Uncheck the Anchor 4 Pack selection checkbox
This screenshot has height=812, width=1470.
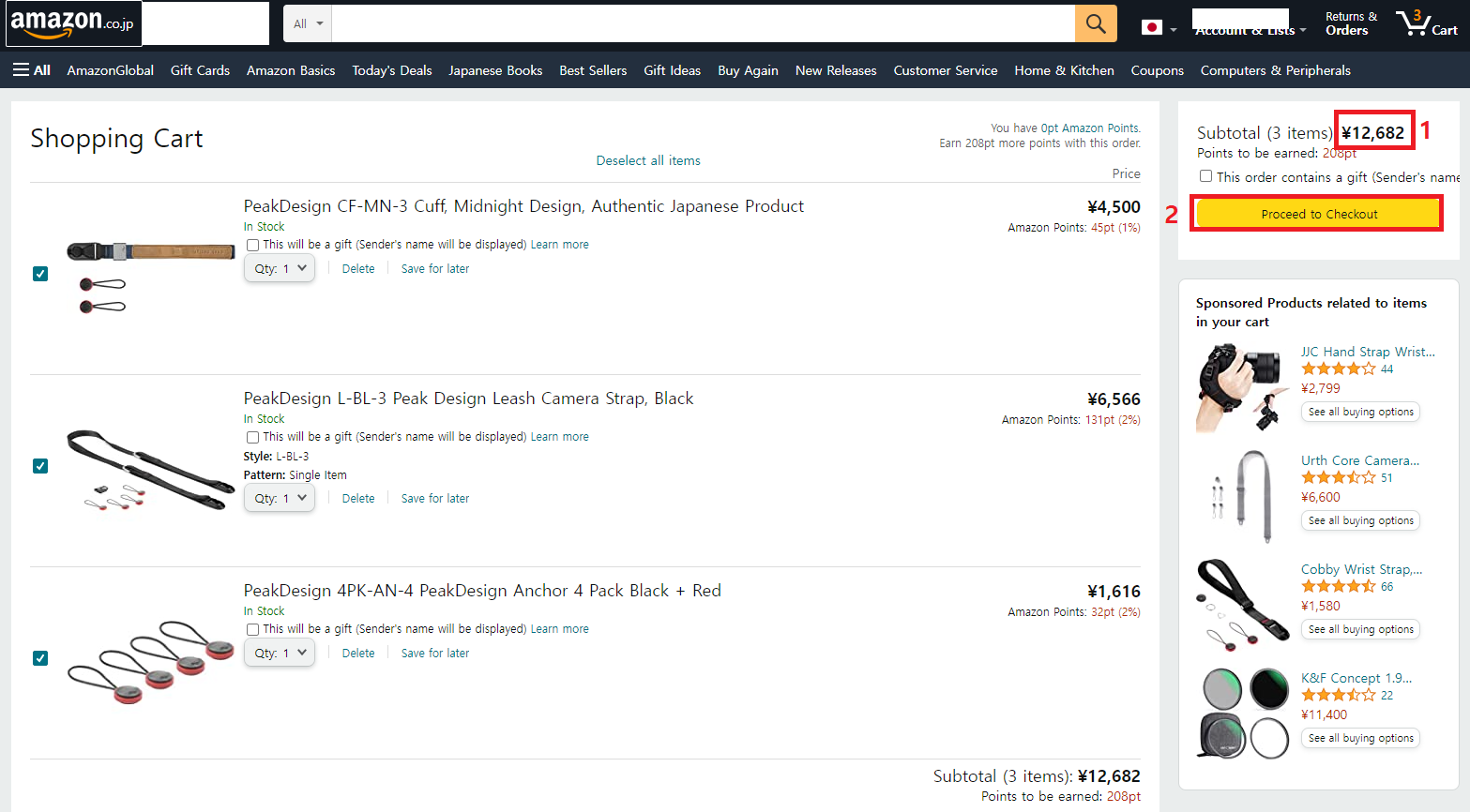point(40,658)
